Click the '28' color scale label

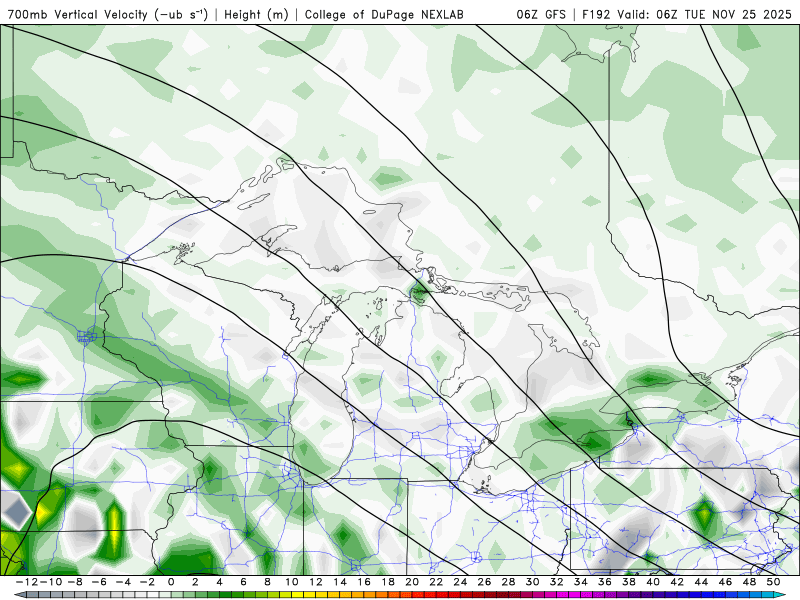[508, 582]
